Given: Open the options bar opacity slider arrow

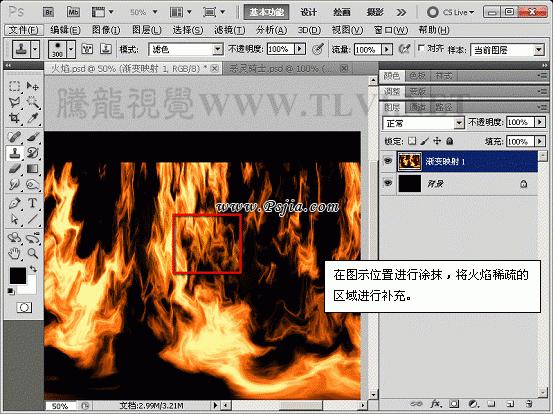Looking at the screenshot, I should (300, 49).
